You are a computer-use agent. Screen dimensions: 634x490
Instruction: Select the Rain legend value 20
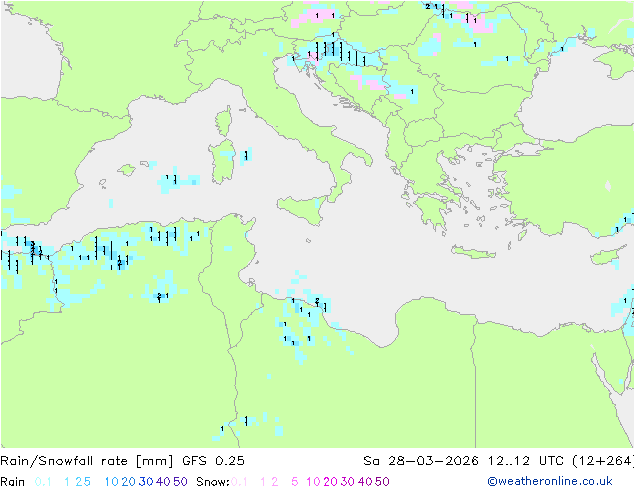pyautogui.click(x=129, y=482)
